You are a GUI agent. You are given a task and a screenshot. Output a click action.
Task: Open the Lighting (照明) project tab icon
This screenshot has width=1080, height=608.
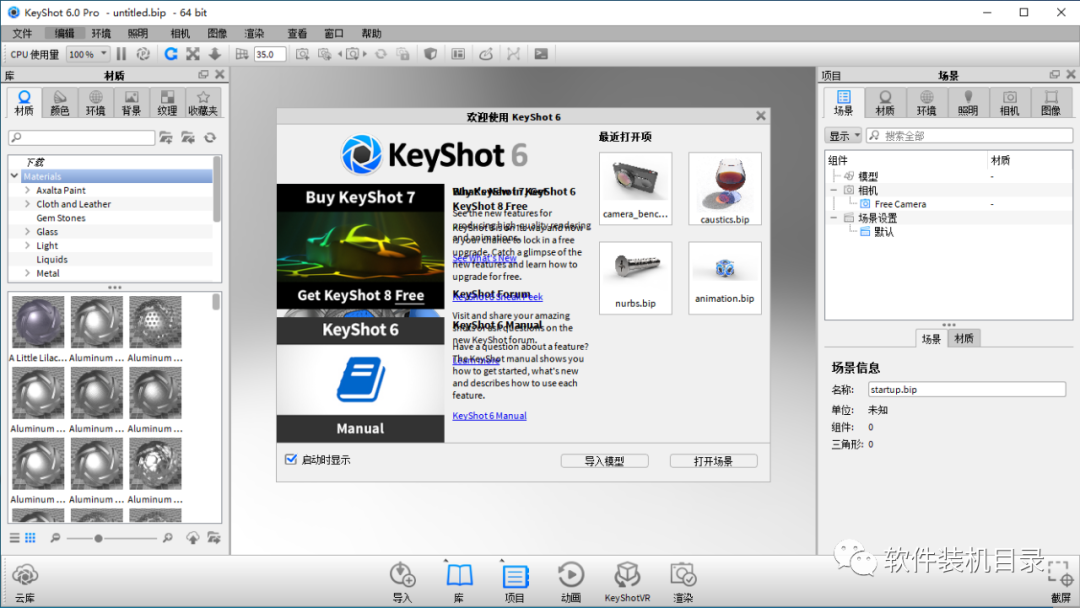(968, 103)
